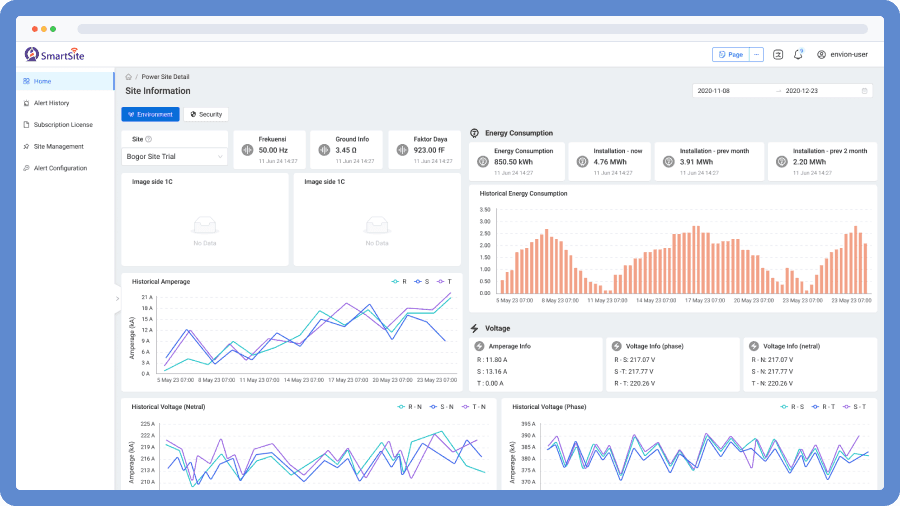The height and width of the screenshot is (506, 900).
Task: Open the notifications bell
Action: coord(798,55)
